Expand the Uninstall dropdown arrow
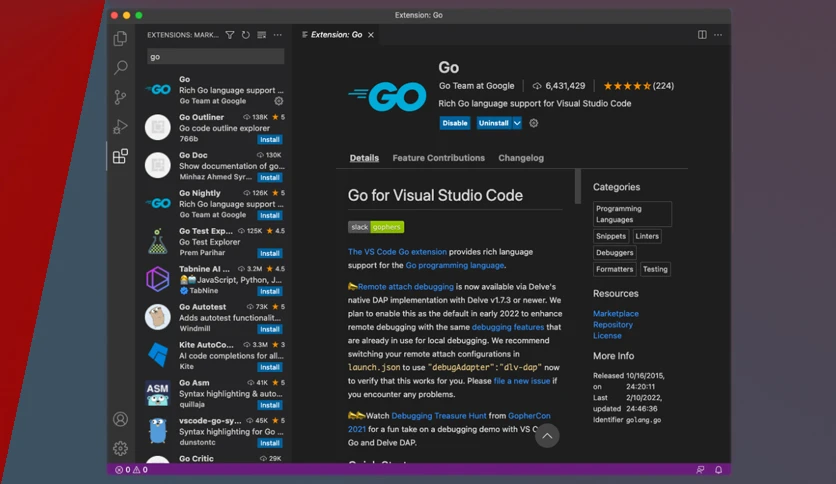Image resolution: width=836 pixels, height=484 pixels. click(517, 123)
